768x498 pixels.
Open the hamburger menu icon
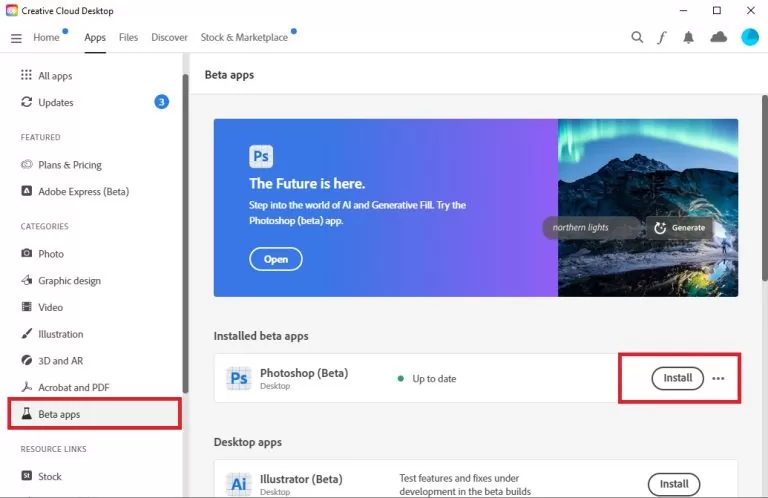click(16, 38)
